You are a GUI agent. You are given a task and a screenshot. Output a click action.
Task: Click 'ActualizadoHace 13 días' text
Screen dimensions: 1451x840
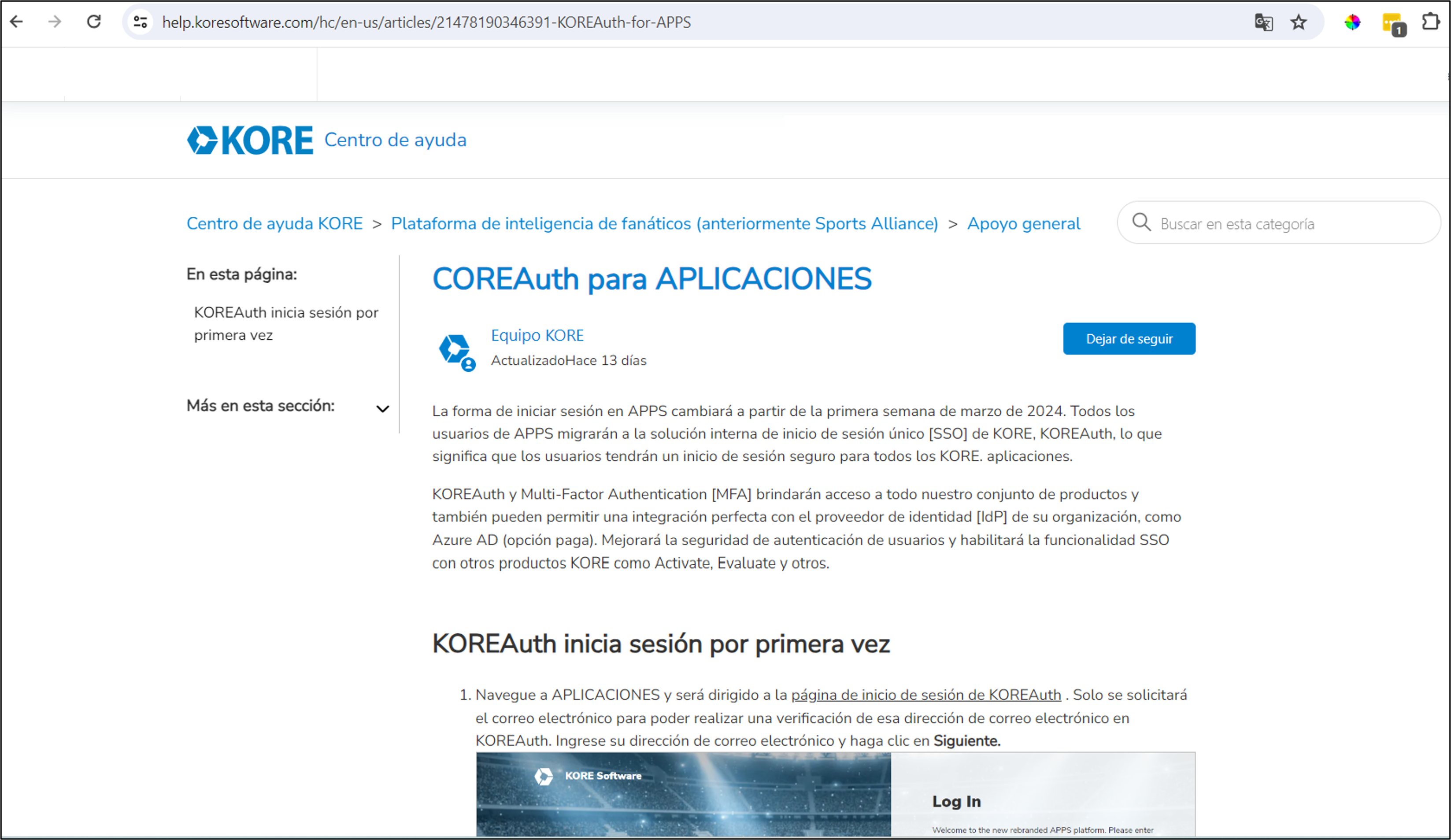(x=568, y=360)
